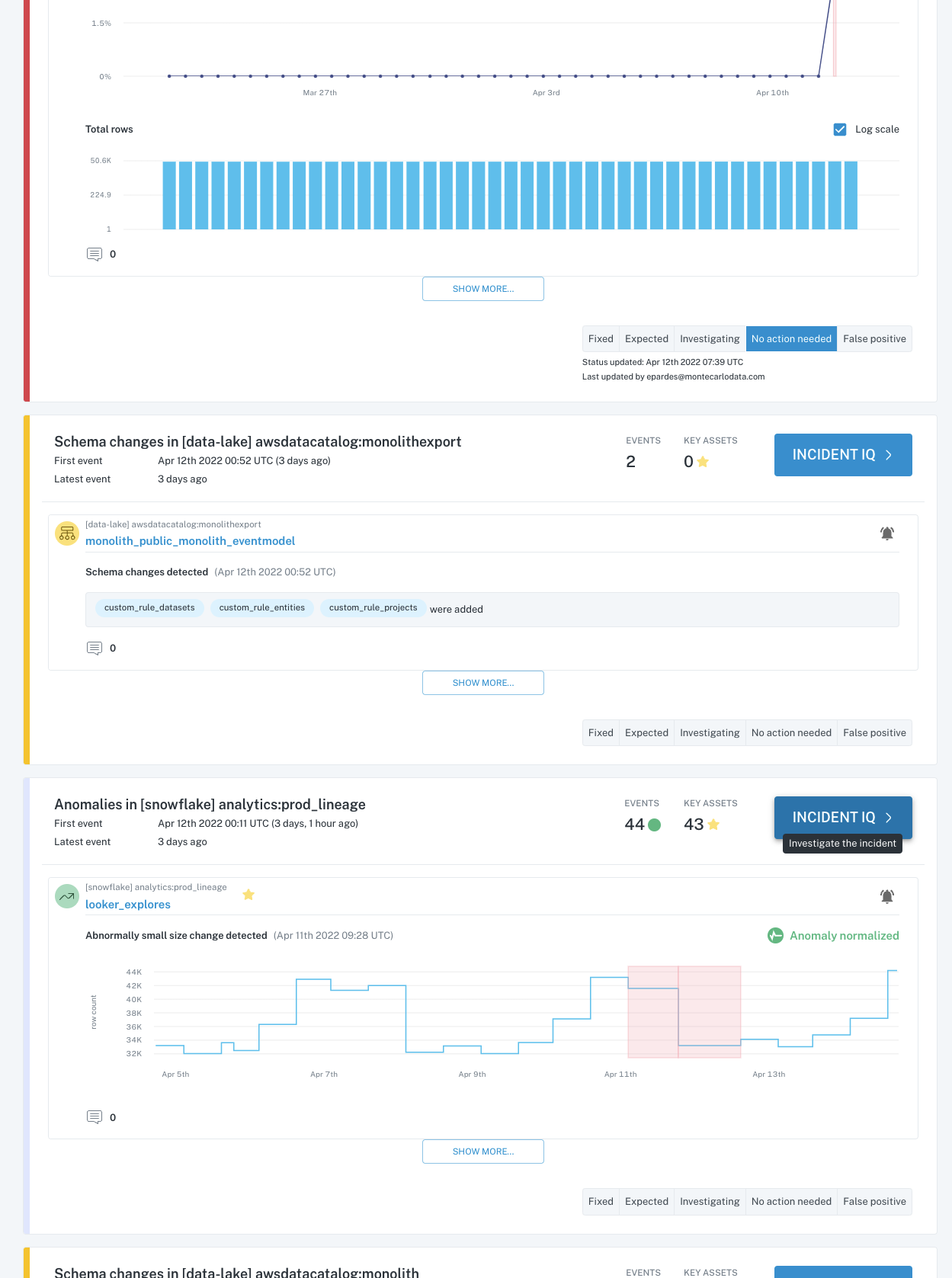Click star beside Key Assets count 0

(703, 461)
